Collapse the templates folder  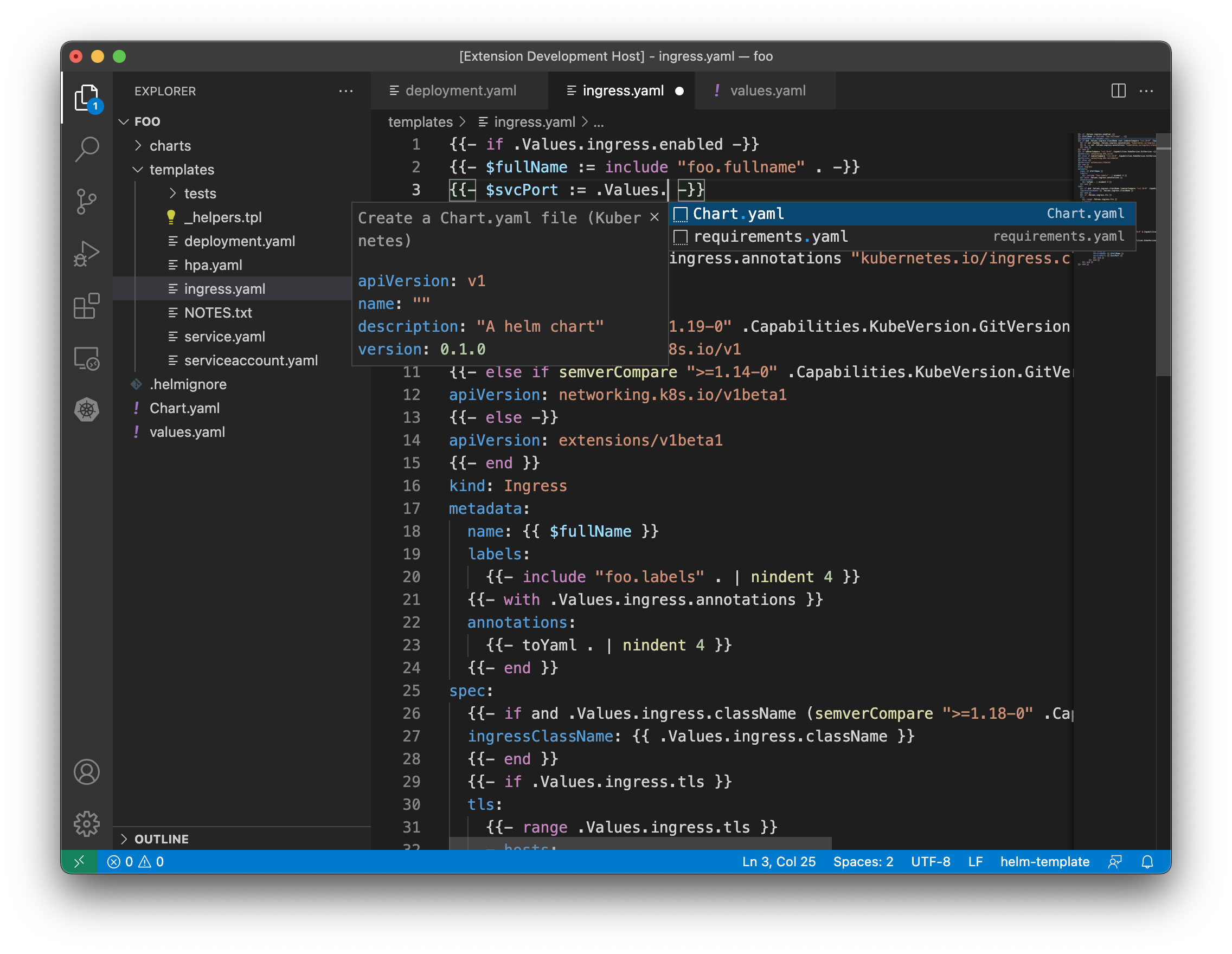point(181,170)
